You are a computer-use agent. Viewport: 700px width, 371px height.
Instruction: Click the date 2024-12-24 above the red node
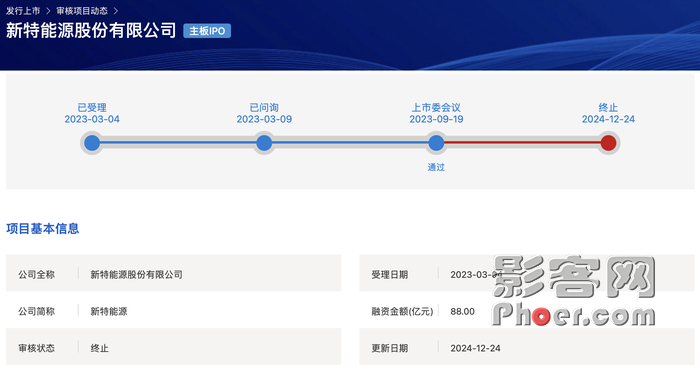608,119
